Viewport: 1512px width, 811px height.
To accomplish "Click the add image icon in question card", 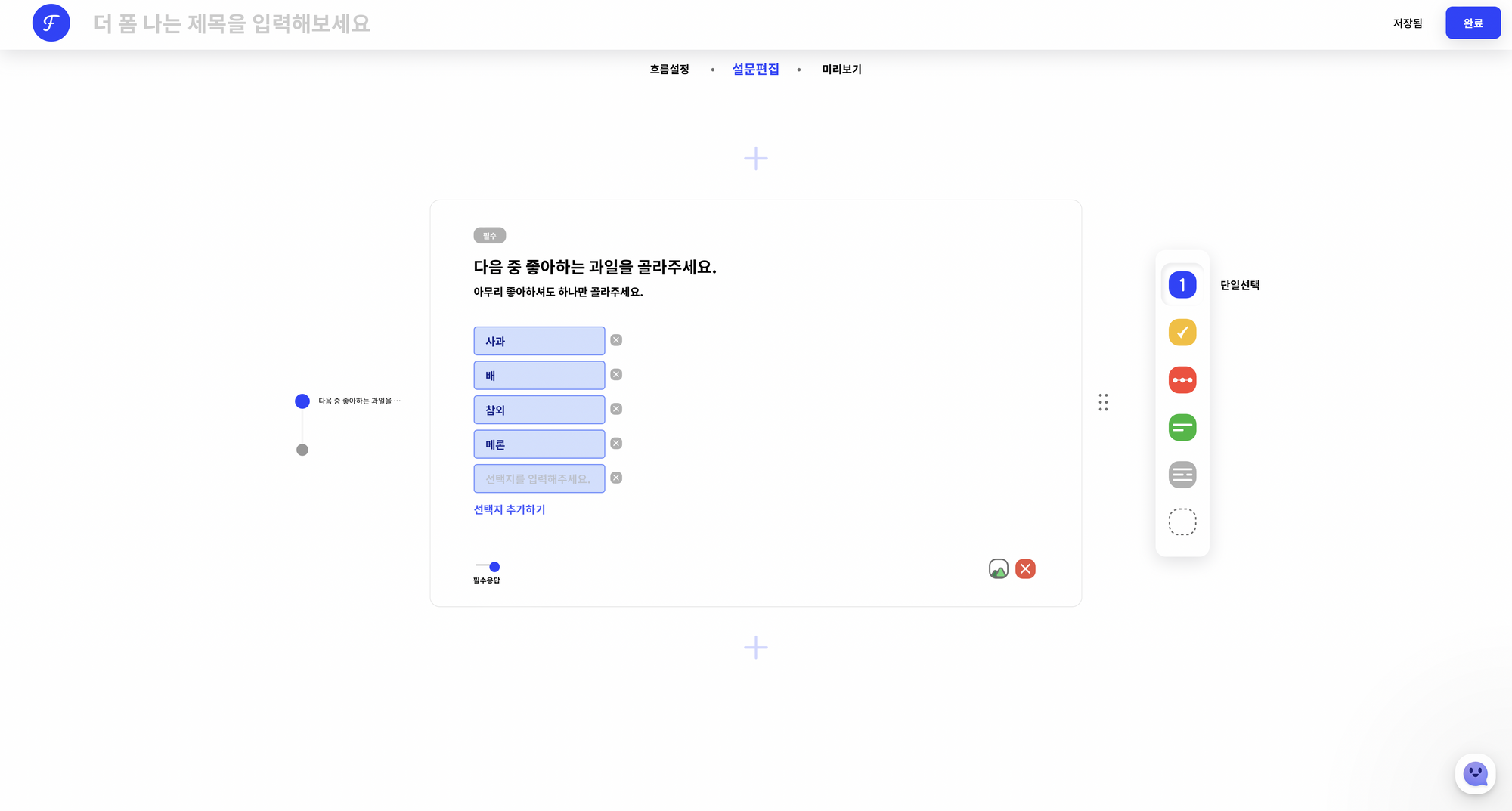I will click(998, 569).
